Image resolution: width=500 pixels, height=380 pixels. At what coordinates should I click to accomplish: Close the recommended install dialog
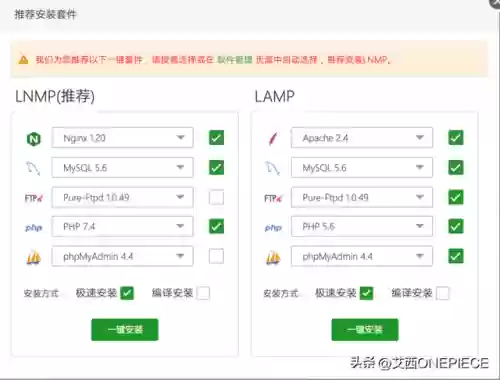click(x=495, y=3)
